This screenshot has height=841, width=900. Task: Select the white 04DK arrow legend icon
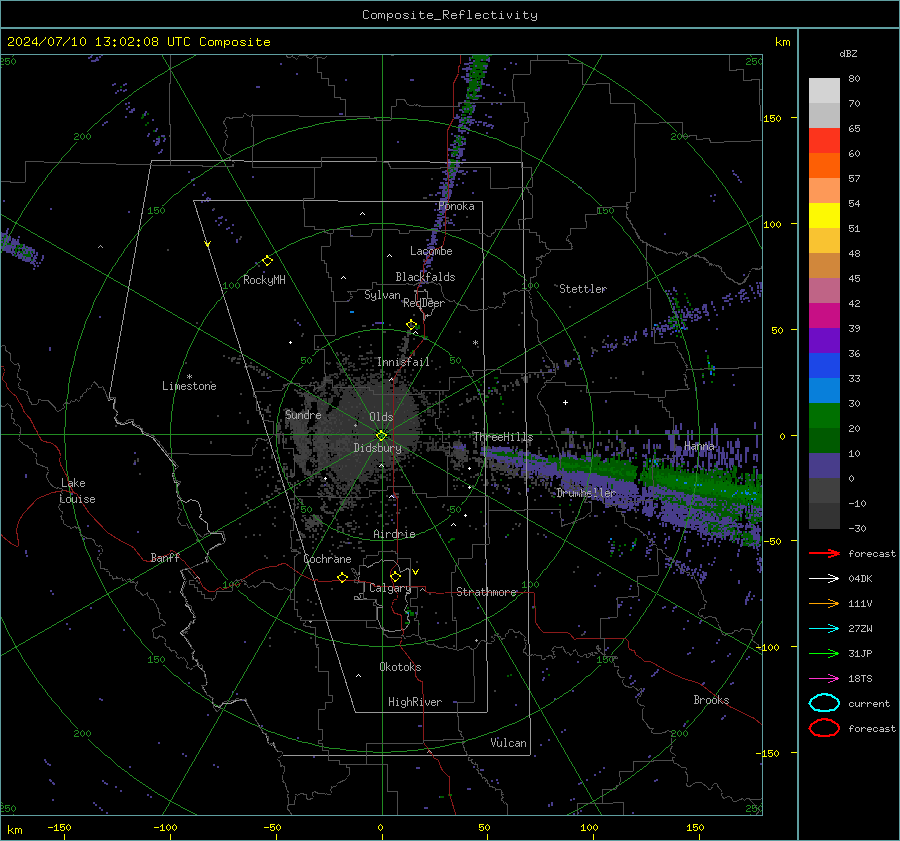[824, 578]
